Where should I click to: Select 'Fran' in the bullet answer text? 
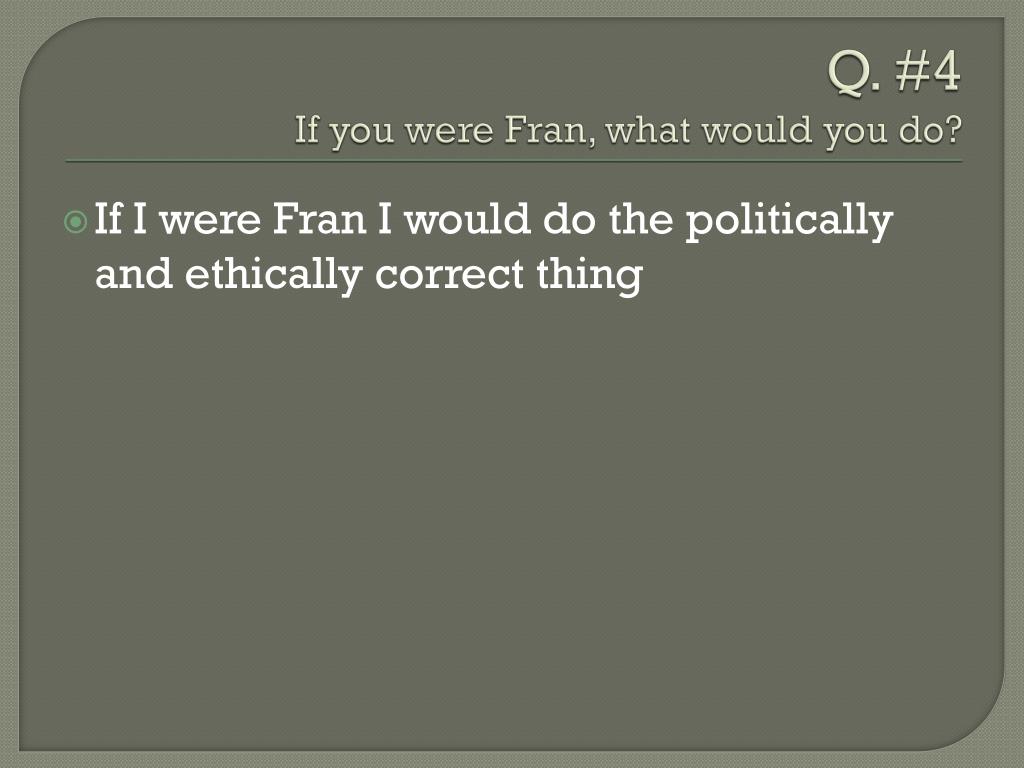[319, 219]
